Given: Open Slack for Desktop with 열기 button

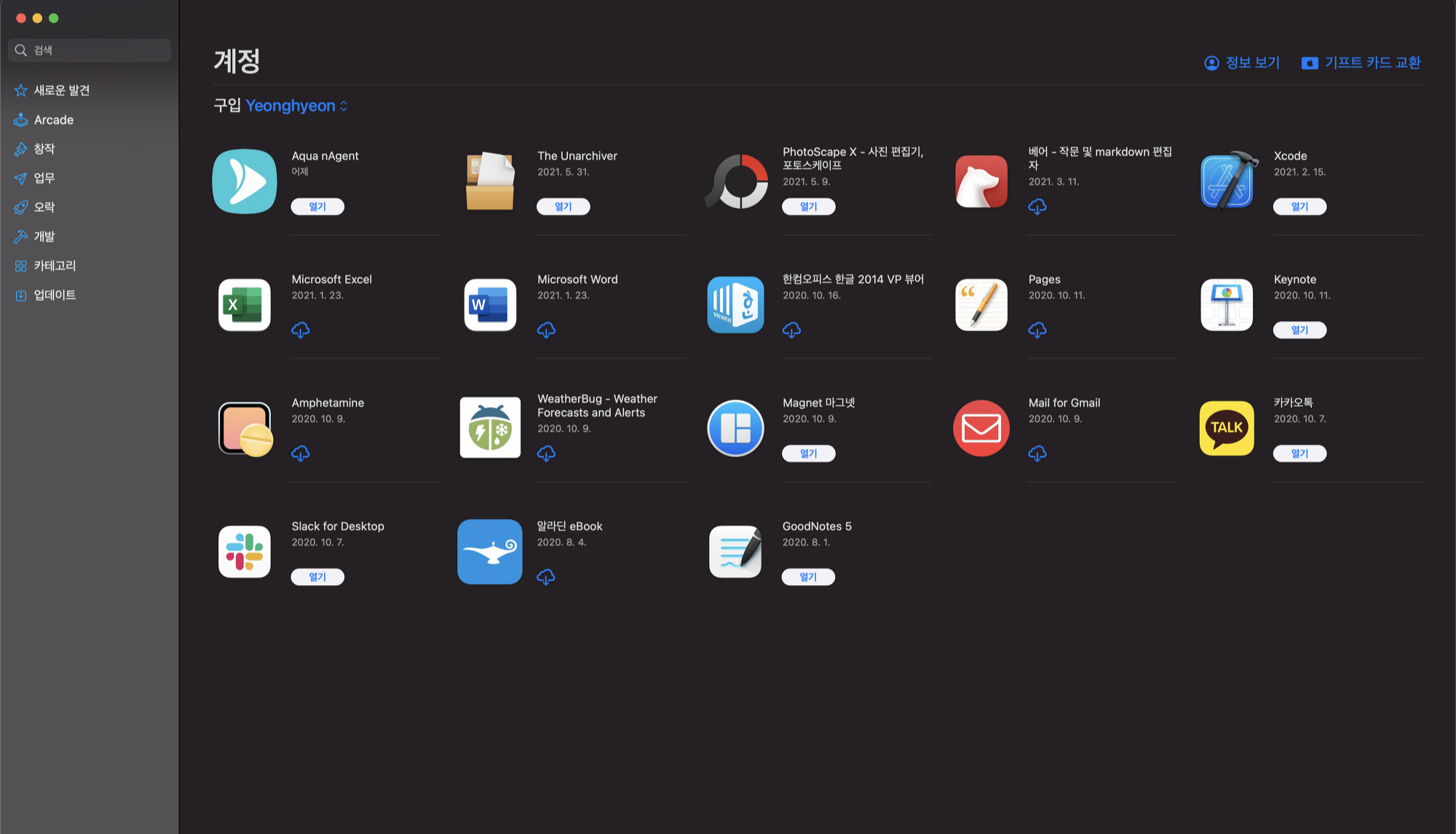Looking at the screenshot, I should (x=317, y=577).
